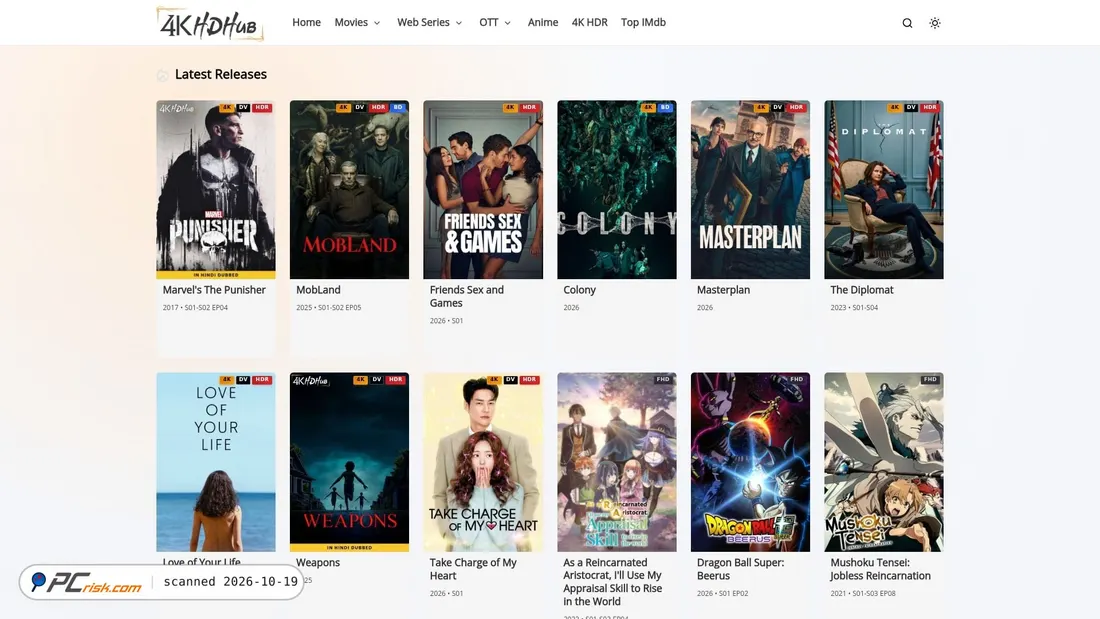Click the BD badge on MobLand poster
This screenshot has height=619, width=1100.
[398, 107]
